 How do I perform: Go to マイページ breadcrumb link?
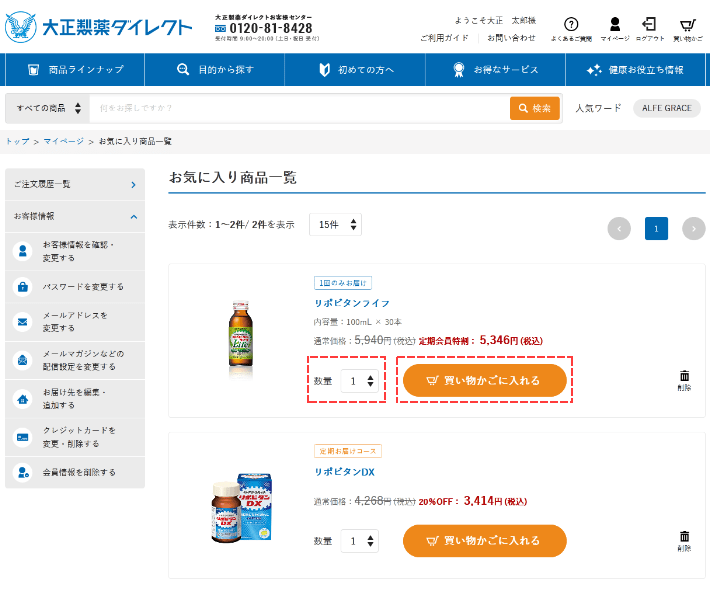pos(63,141)
